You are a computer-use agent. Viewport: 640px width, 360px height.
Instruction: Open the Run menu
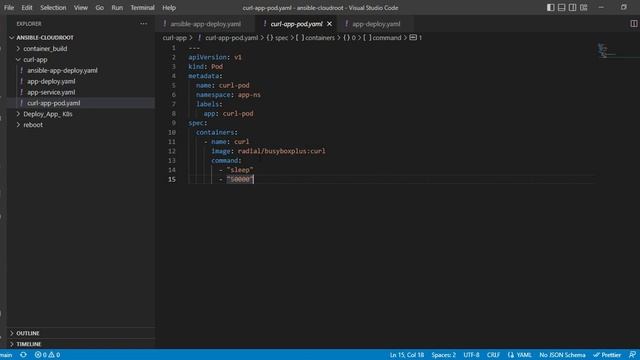tap(117, 7)
